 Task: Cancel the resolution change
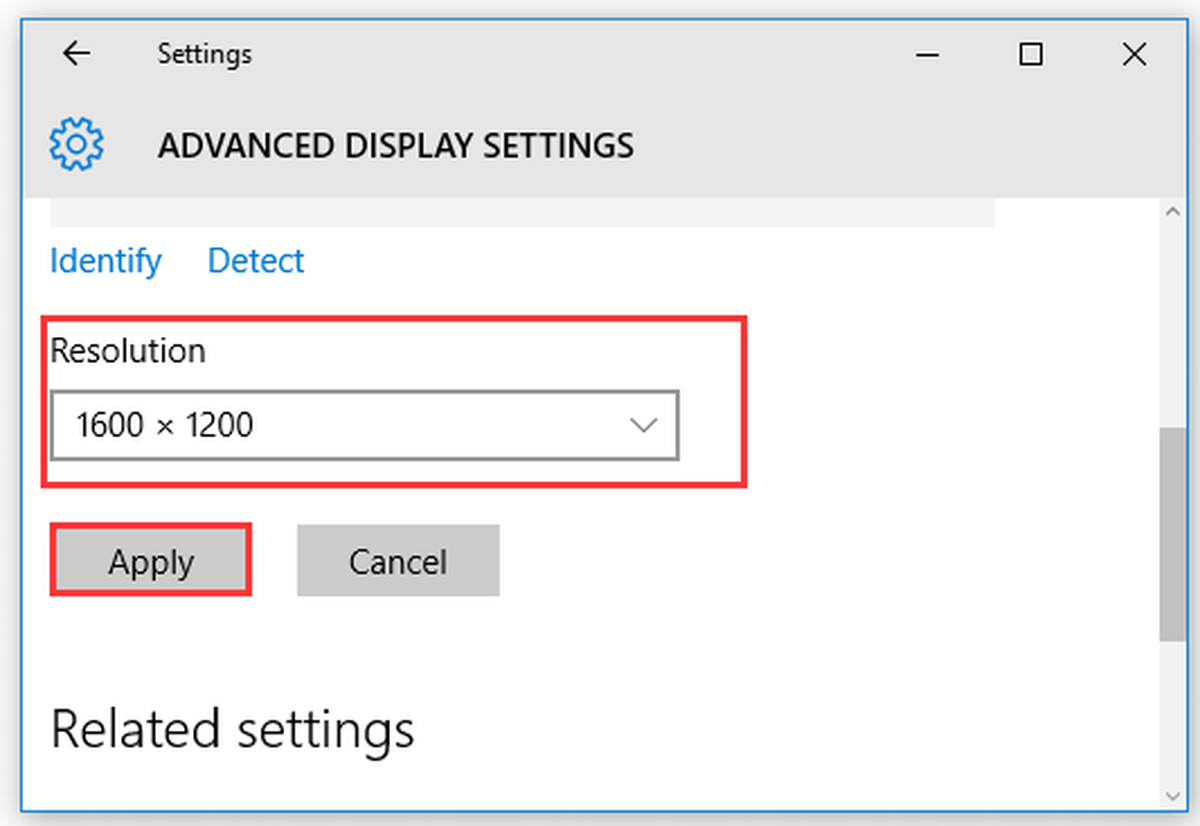(398, 561)
